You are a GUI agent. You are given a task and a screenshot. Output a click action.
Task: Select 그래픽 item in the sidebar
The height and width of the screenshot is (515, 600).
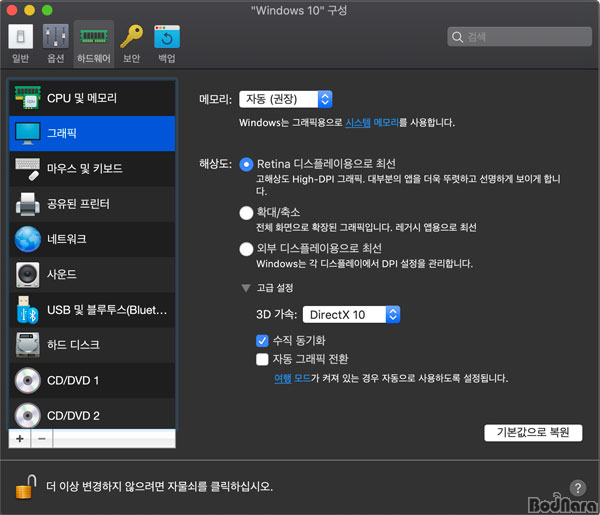(92, 133)
